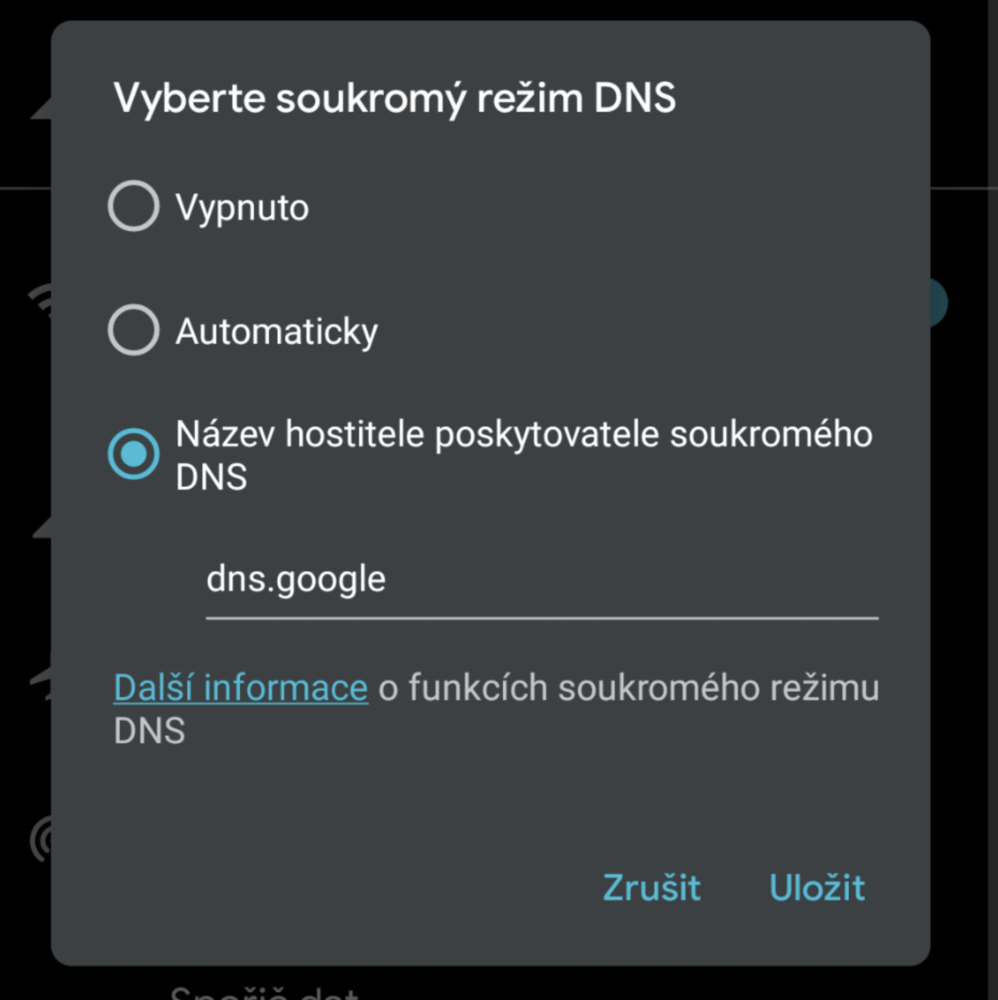Focus the dns.google hostname input field
998x1000 pixels.
[x=540, y=580]
